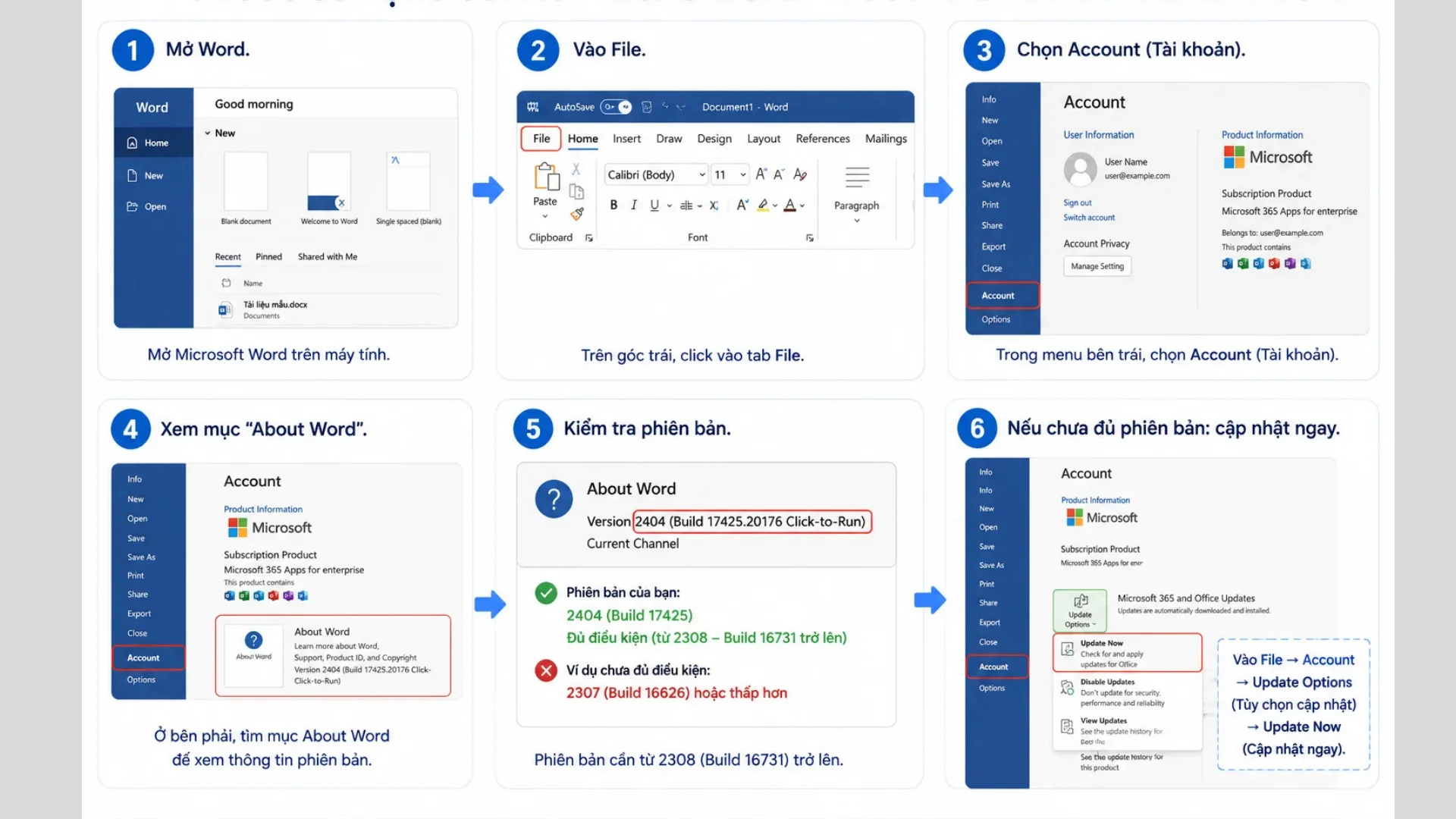Viewport: 1456px width, 819px height.
Task: Select the Pinned tab in Word start
Action: [x=268, y=257]
